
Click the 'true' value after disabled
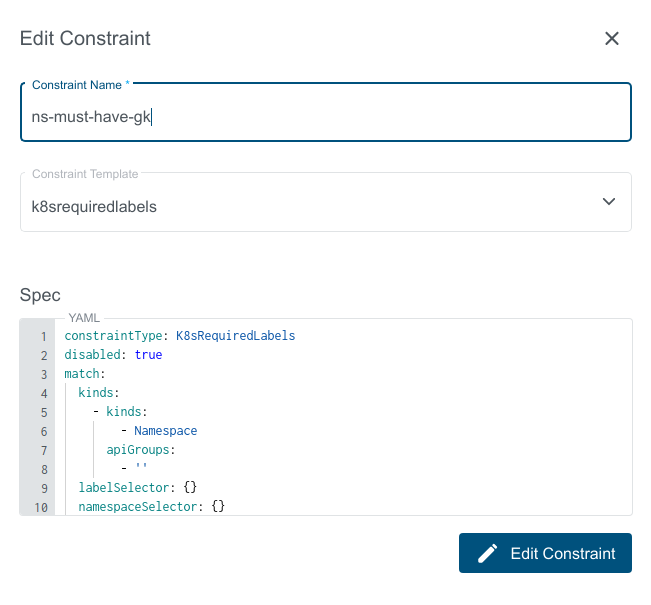[148, 355]
